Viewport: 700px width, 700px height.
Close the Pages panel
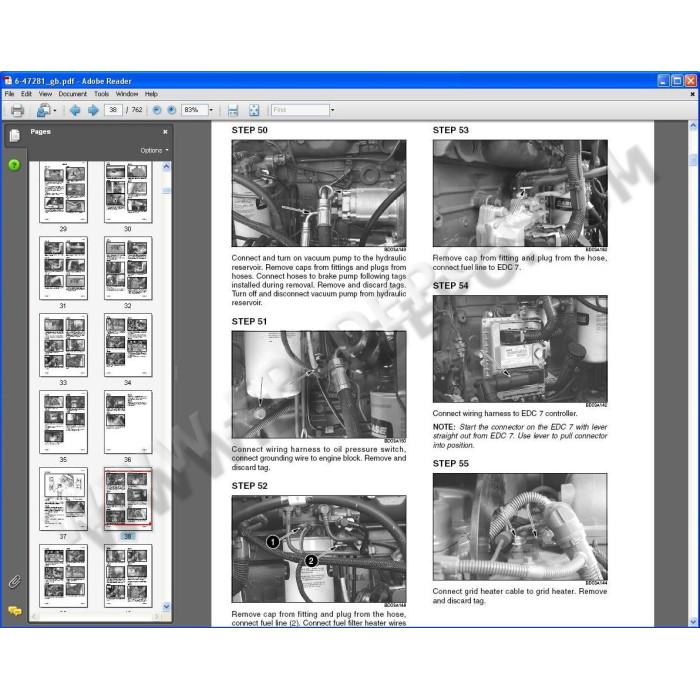165,132
